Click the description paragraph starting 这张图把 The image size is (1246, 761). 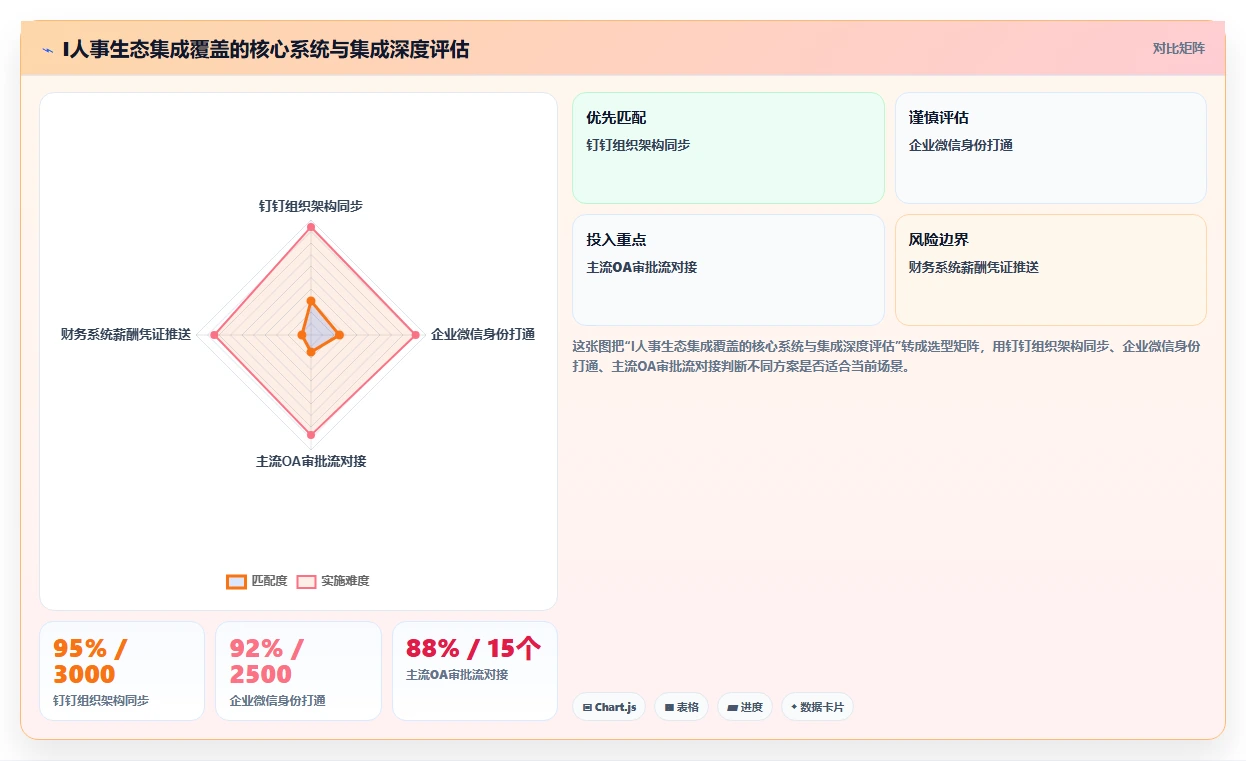pos(886,356)
